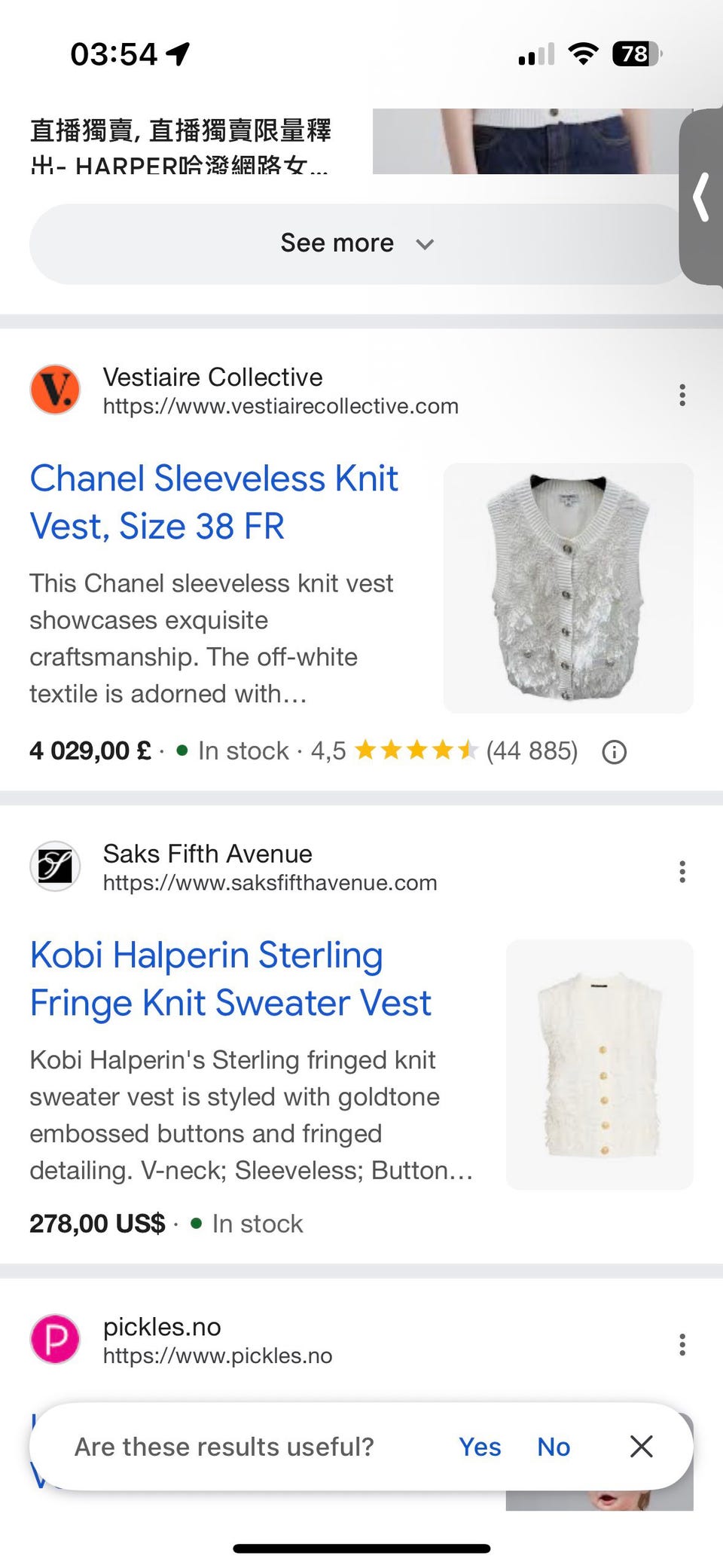This screenshot has height=1568, width=723.
Task: Tap the Saks Fifth Avenue favicon logo
Action: 55,867
